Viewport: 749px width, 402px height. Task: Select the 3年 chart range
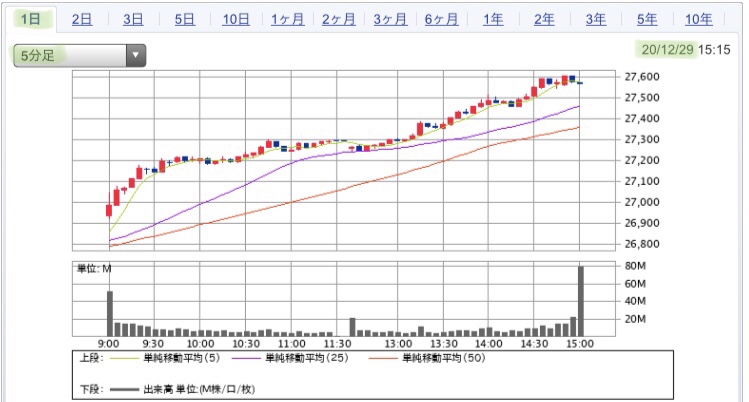click(x=596, y=20)
